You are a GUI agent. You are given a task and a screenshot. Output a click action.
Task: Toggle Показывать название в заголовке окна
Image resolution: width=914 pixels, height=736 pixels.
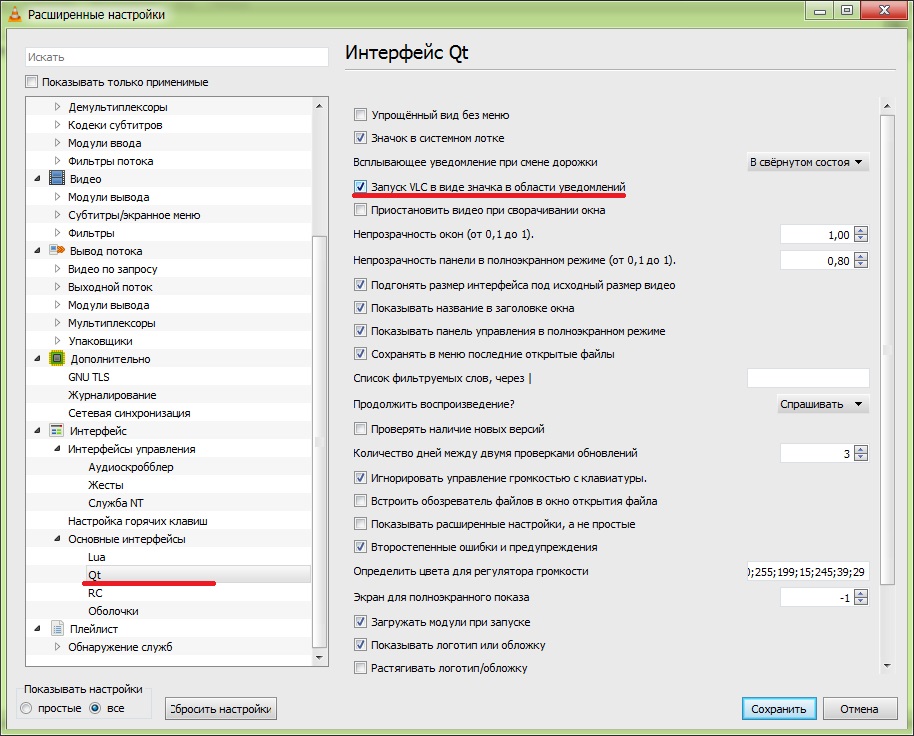360,308
